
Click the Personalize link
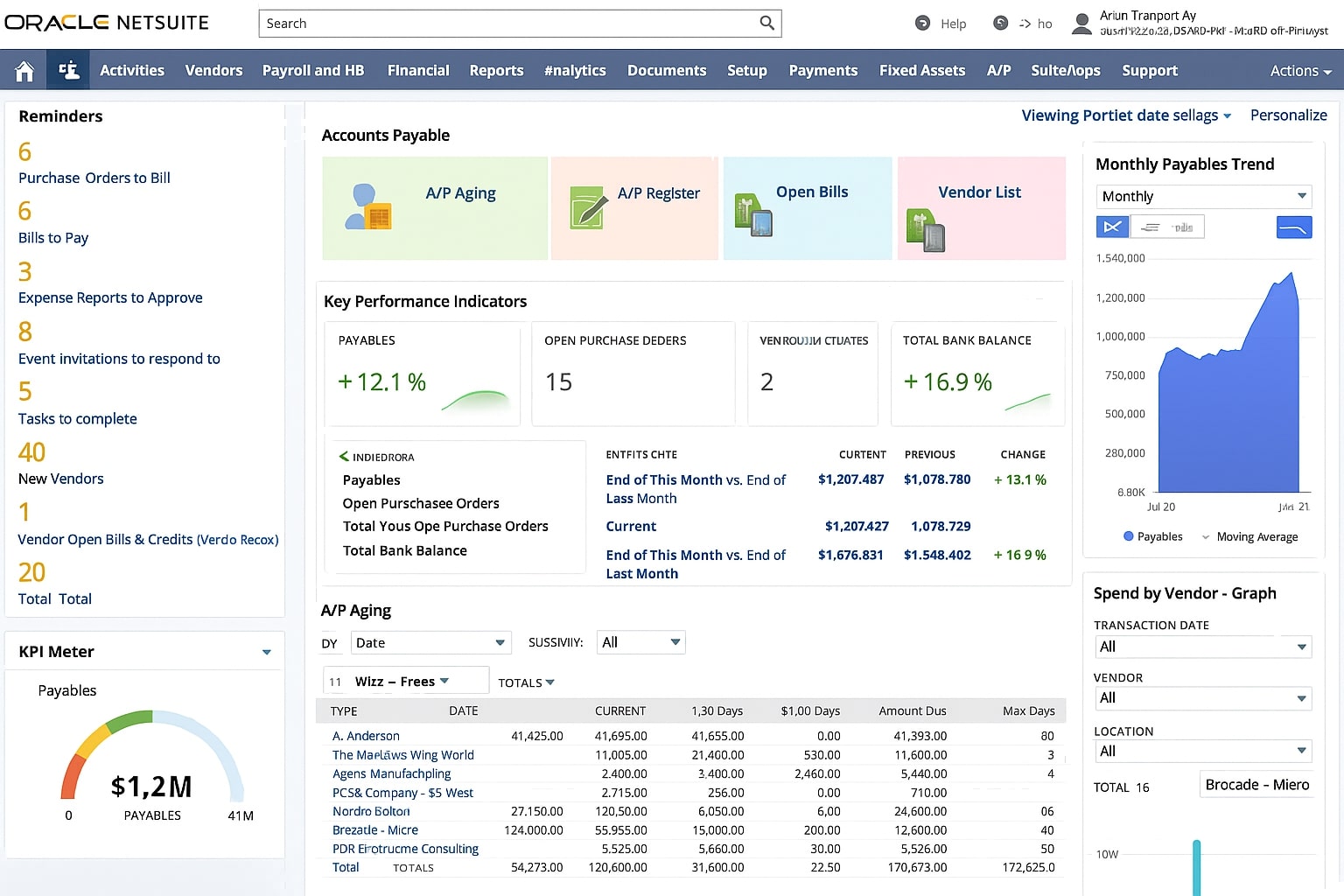point(1288,115)
